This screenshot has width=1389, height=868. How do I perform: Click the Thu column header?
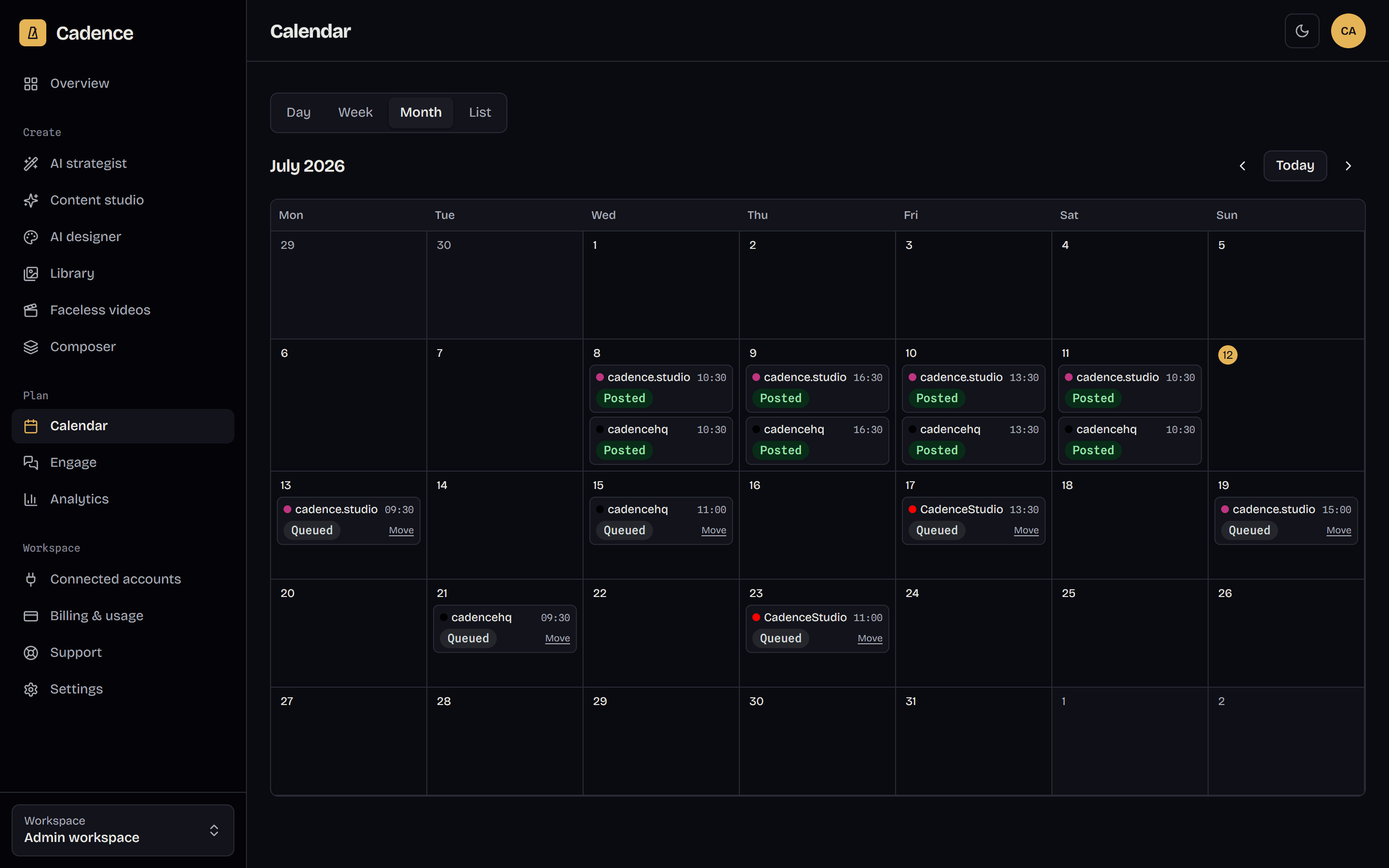tap(758, 215)
